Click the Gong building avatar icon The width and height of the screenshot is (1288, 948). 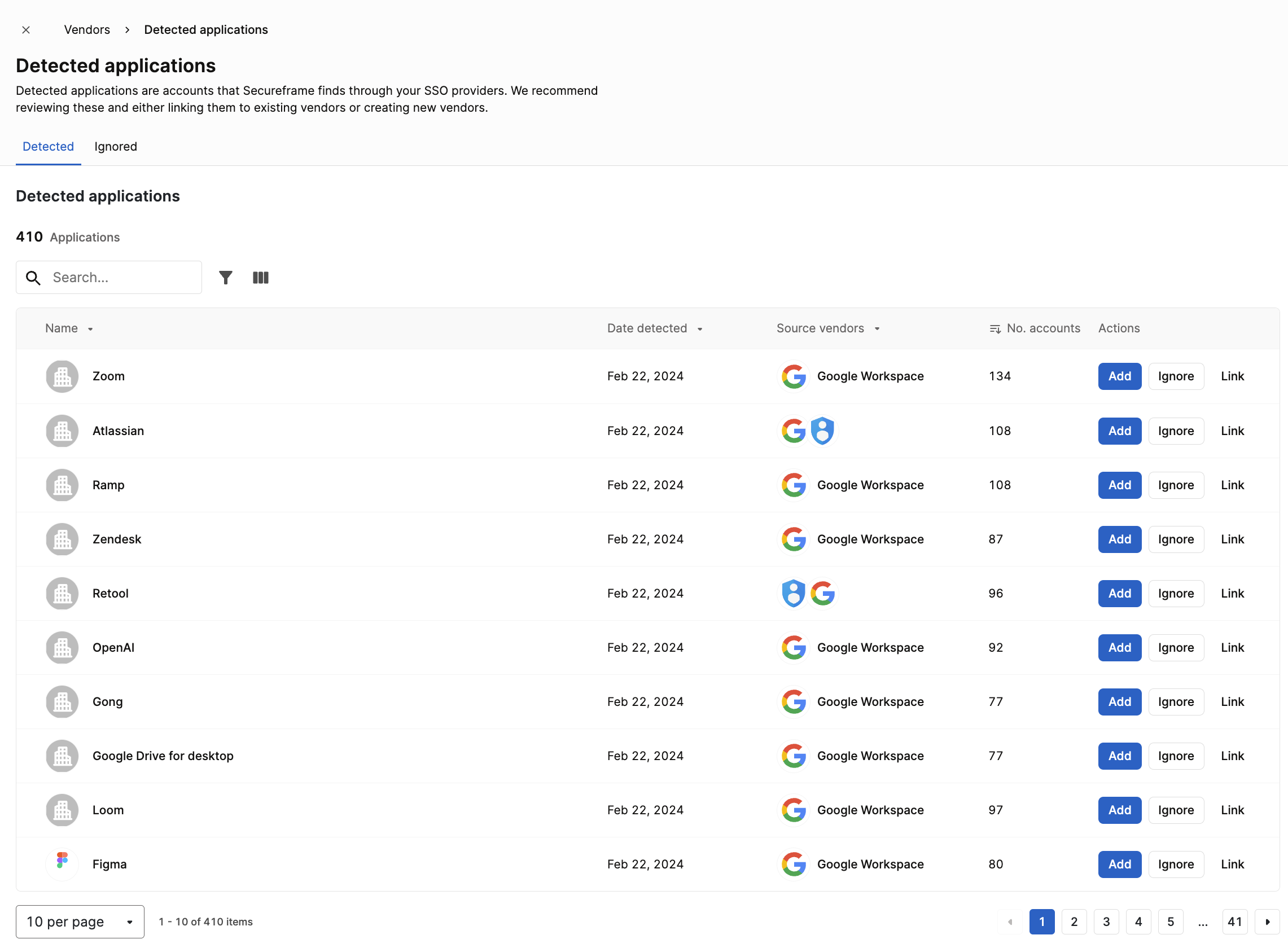coord(62,703)
